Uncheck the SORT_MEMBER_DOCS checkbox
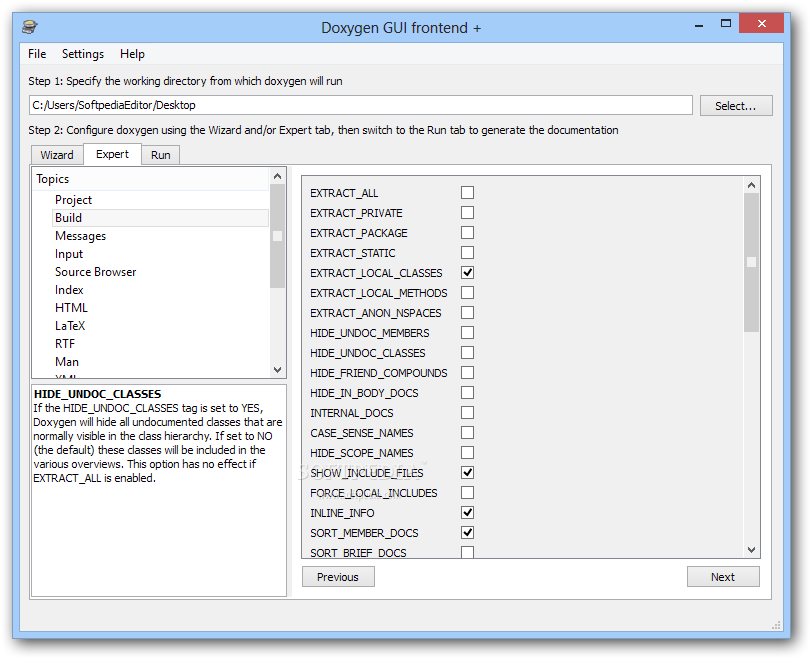 coord(467,533)
